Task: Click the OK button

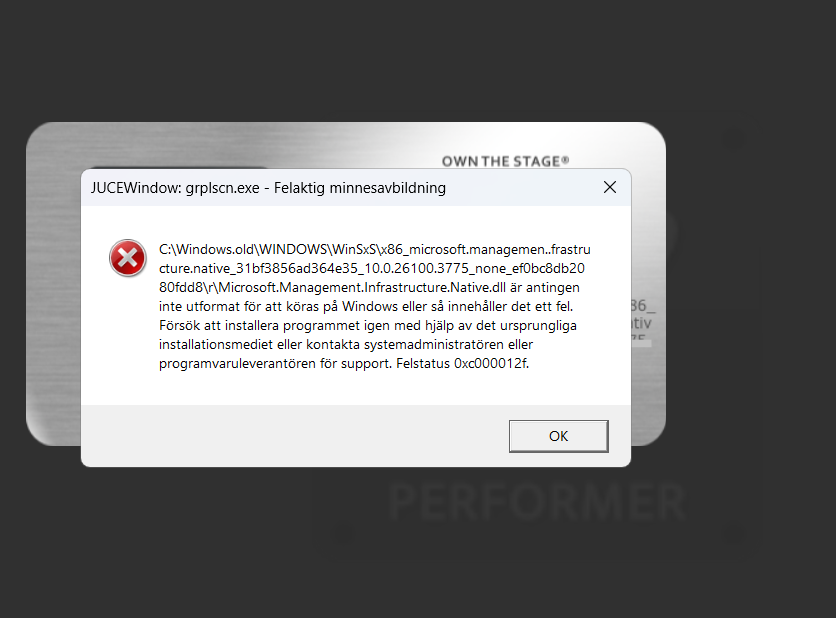Action: point(558,436)
